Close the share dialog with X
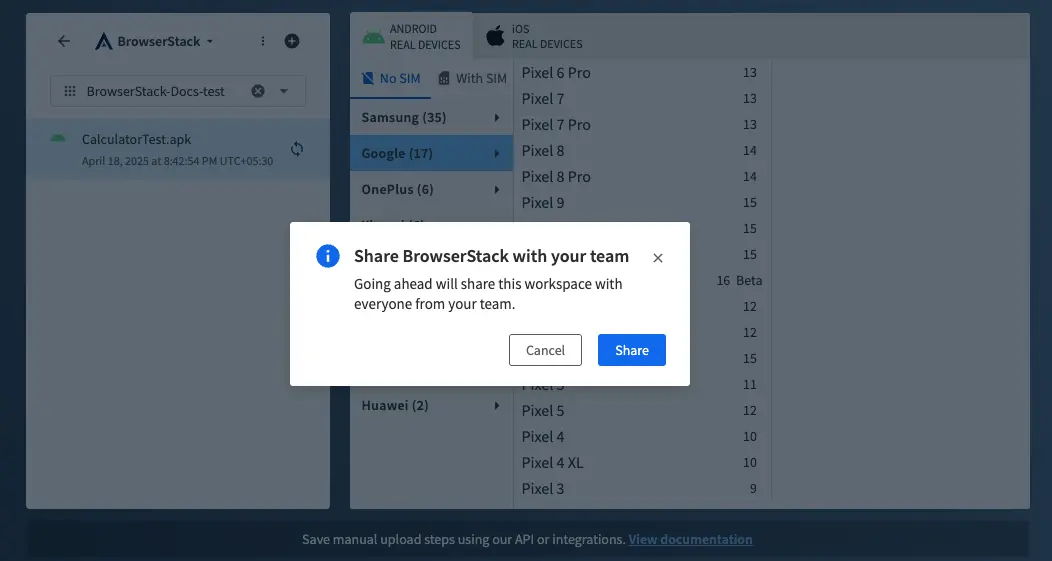1052x561 pixels. tap(658, 258)
